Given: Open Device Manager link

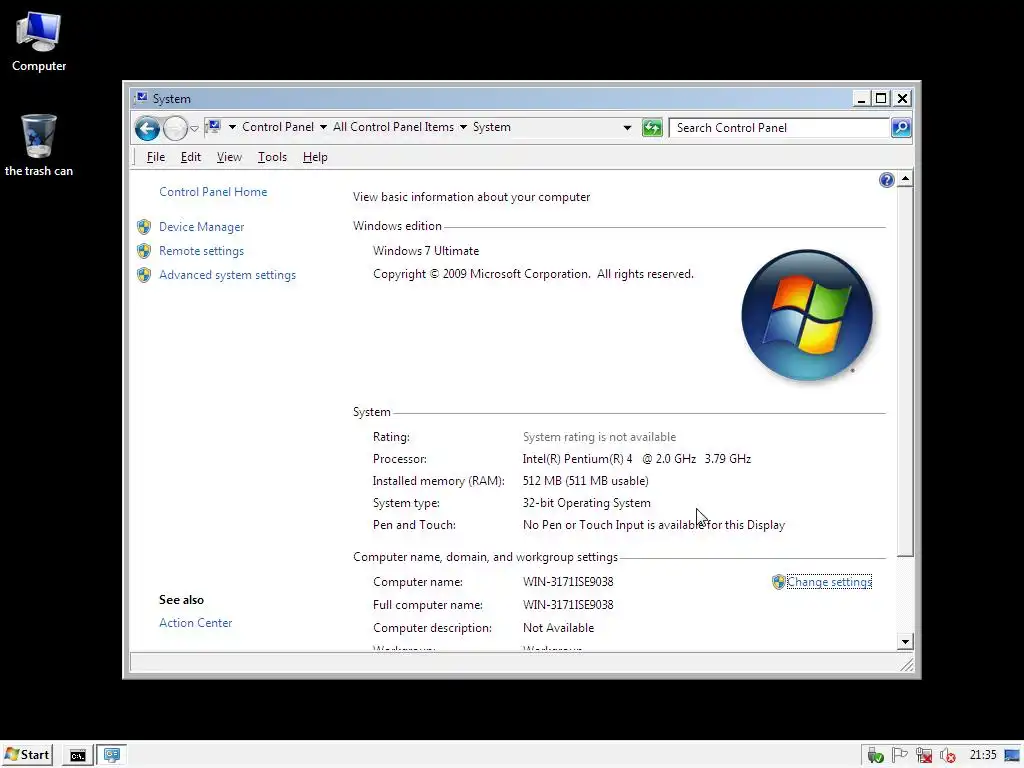Looking at the screenshot, I should point(201,227).
